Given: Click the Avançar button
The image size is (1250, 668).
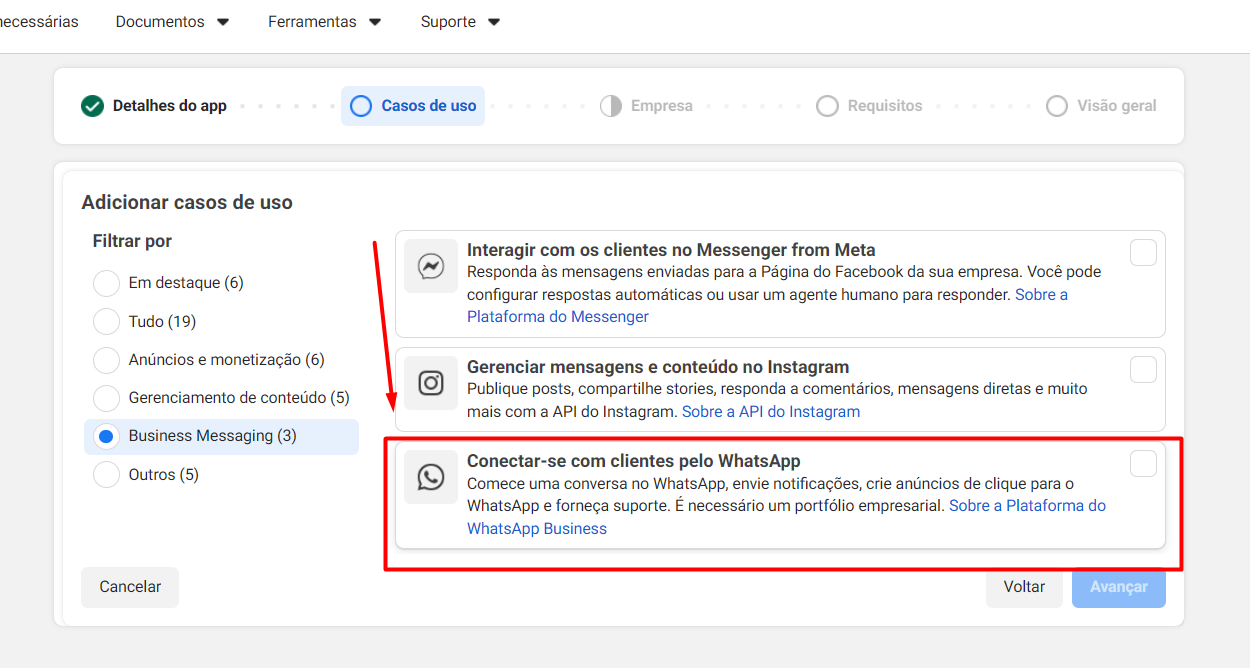Looking at the screenshot, I should coord(1119,587).
